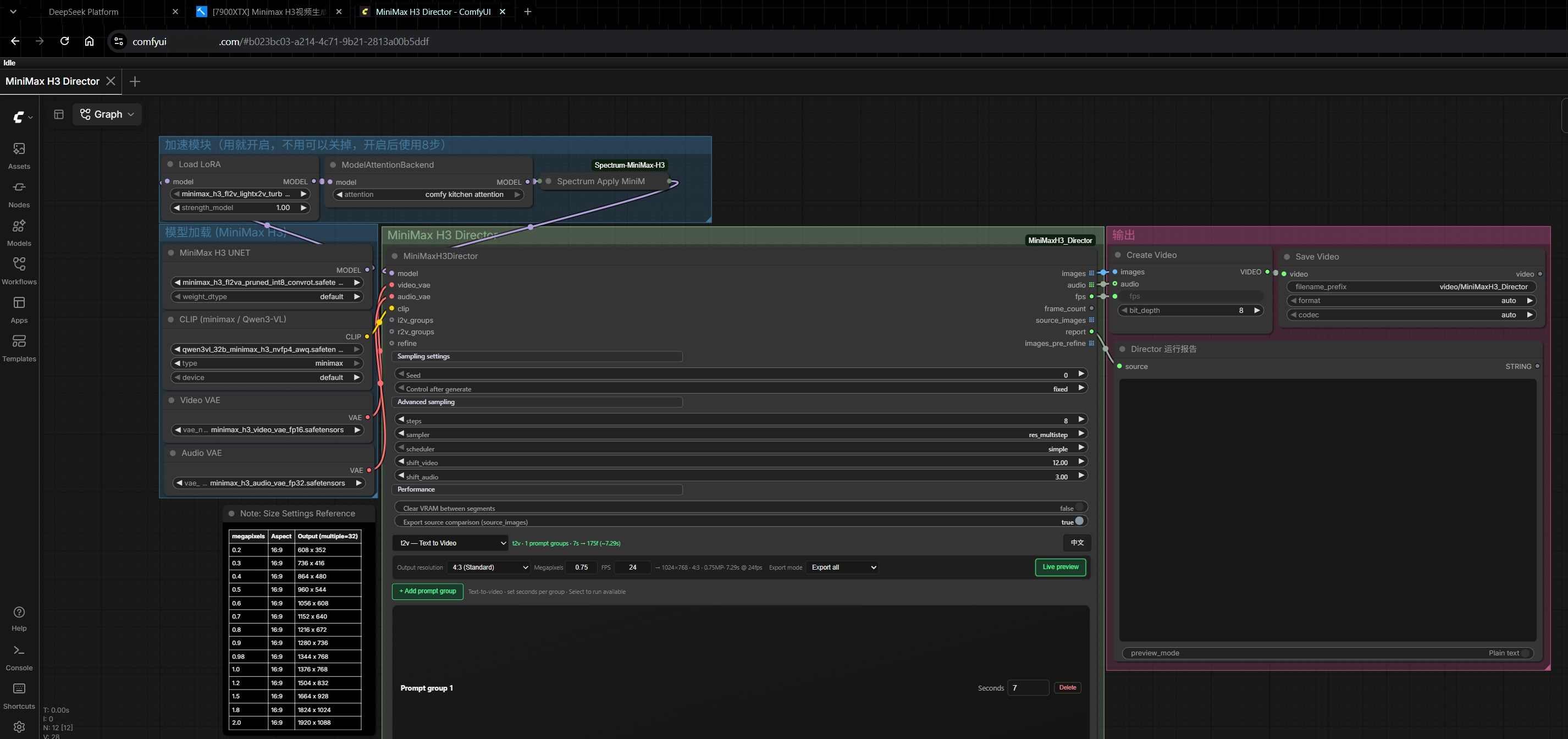
Task: Select the MiniMax H3 Director workflow tab
Action: [x=52, y=81]
